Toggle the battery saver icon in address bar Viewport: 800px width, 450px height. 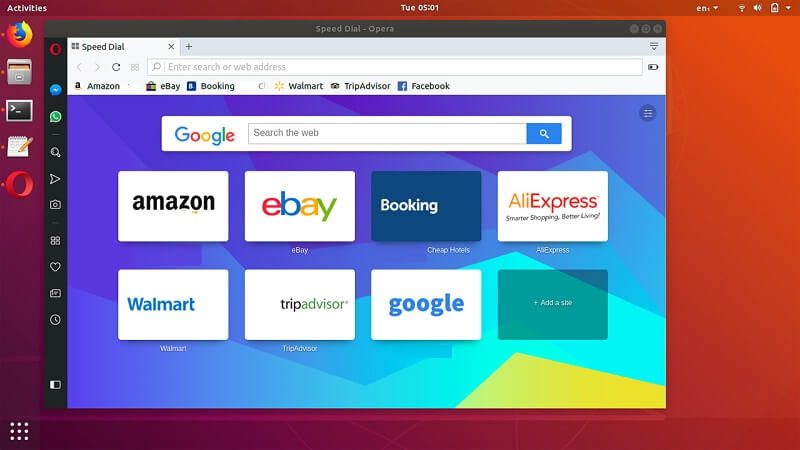(x=653, y=67)
